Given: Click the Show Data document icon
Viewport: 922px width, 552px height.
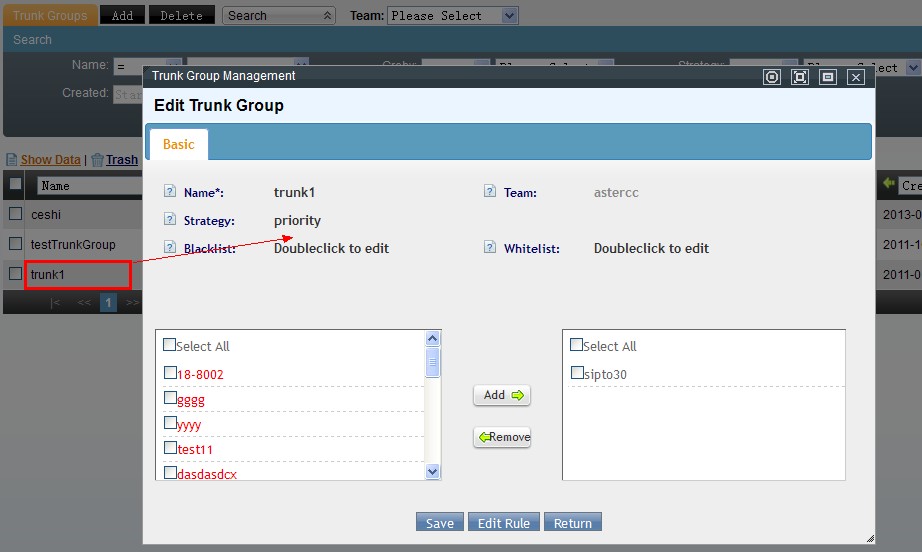Looking at the screenshot, I should coord(12,159).
